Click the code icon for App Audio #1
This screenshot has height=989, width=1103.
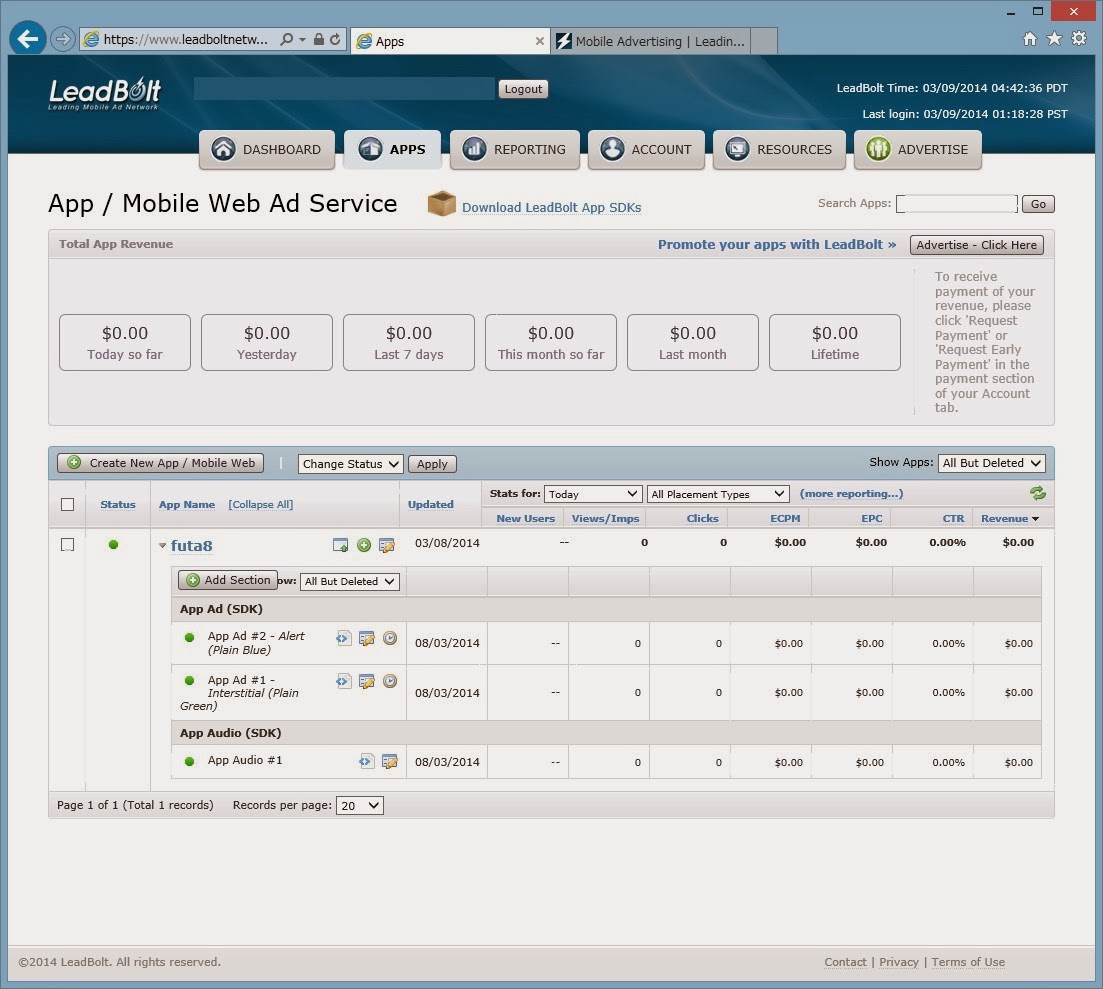[366, 761]
